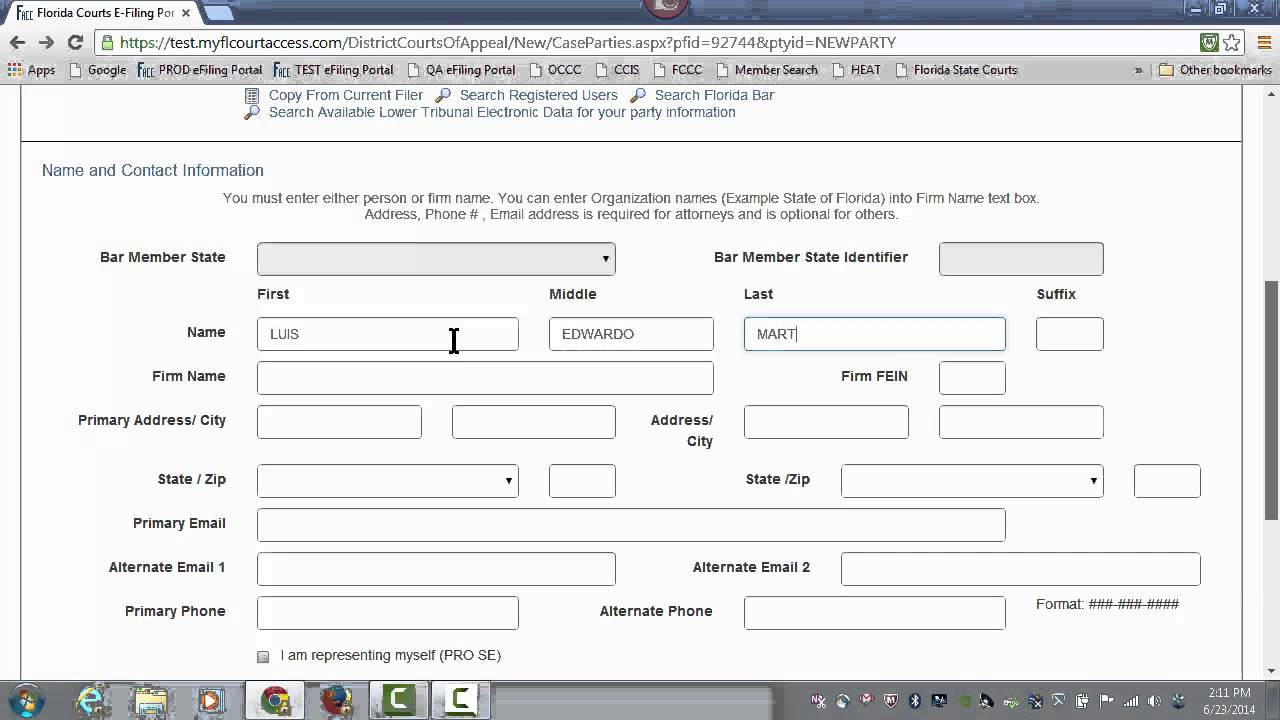The width and height of the screenshot is (1280, 720).
Task: Go back with the browser back arrow
Action: pyautogui.click(x=17, y=42)
